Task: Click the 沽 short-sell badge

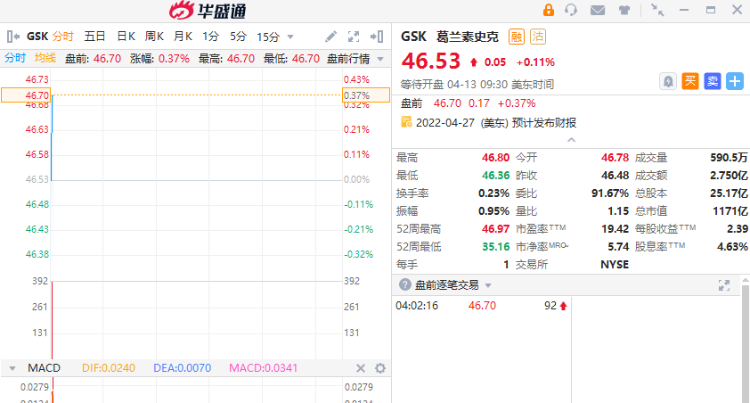Action: (x=538, y=37)
